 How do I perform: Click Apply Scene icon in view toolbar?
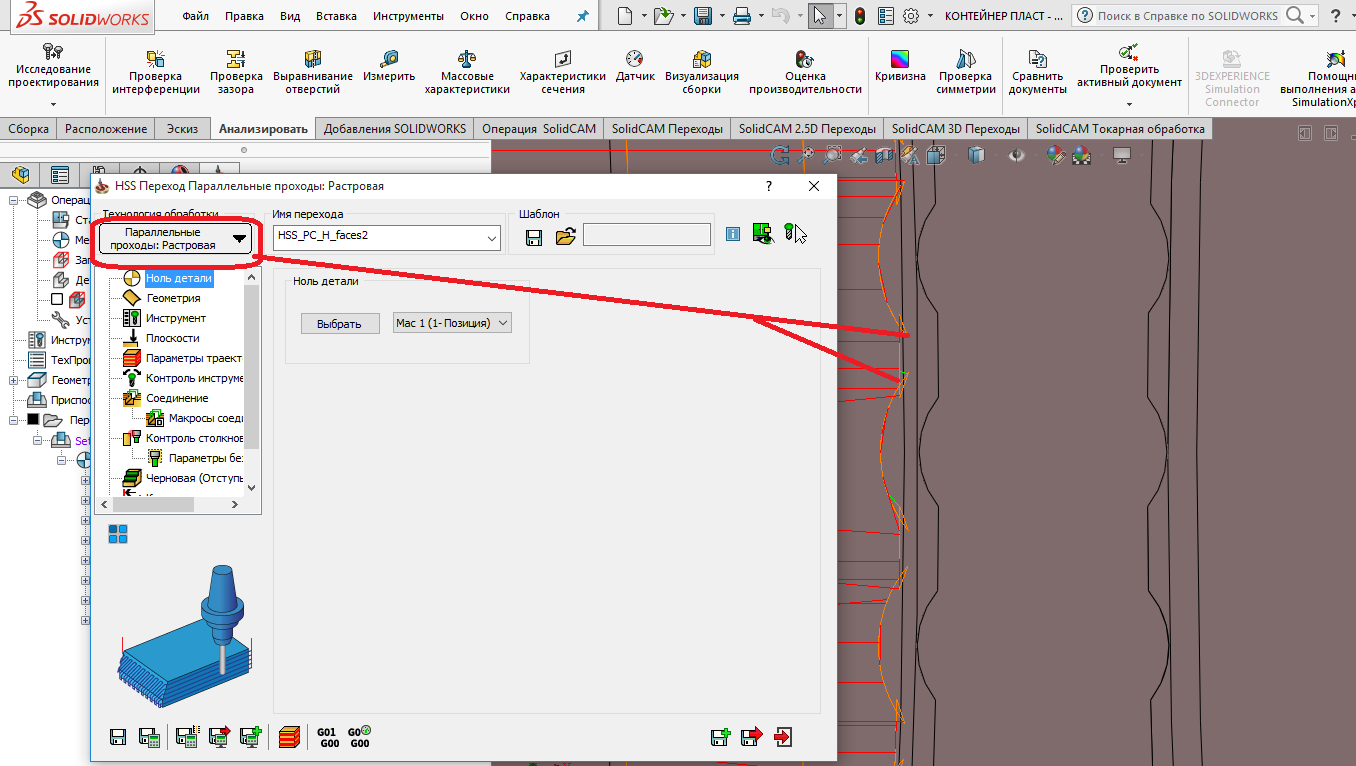[1082, 155]
